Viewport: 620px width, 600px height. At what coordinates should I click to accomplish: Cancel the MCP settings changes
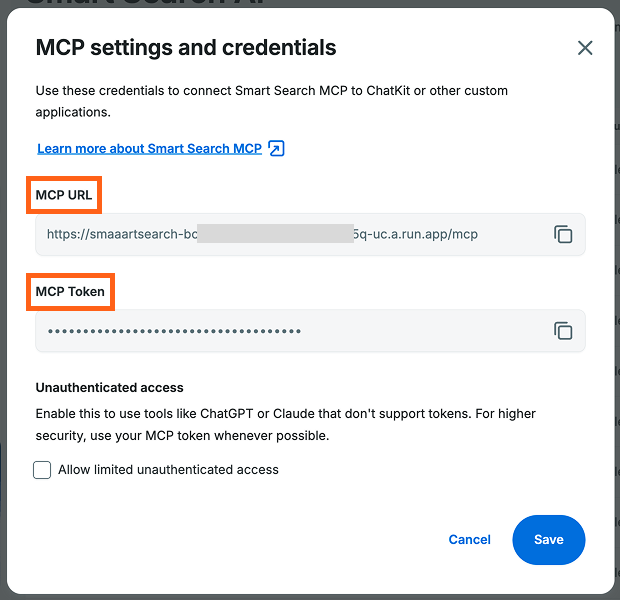click(469, 539)
